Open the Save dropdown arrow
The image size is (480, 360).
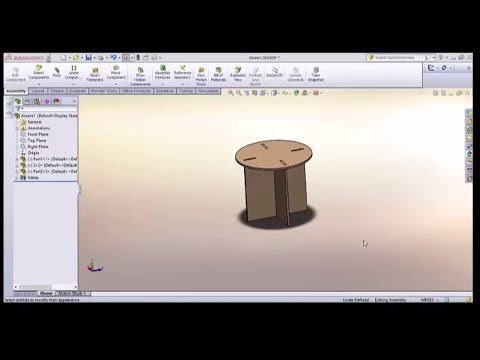94,58
